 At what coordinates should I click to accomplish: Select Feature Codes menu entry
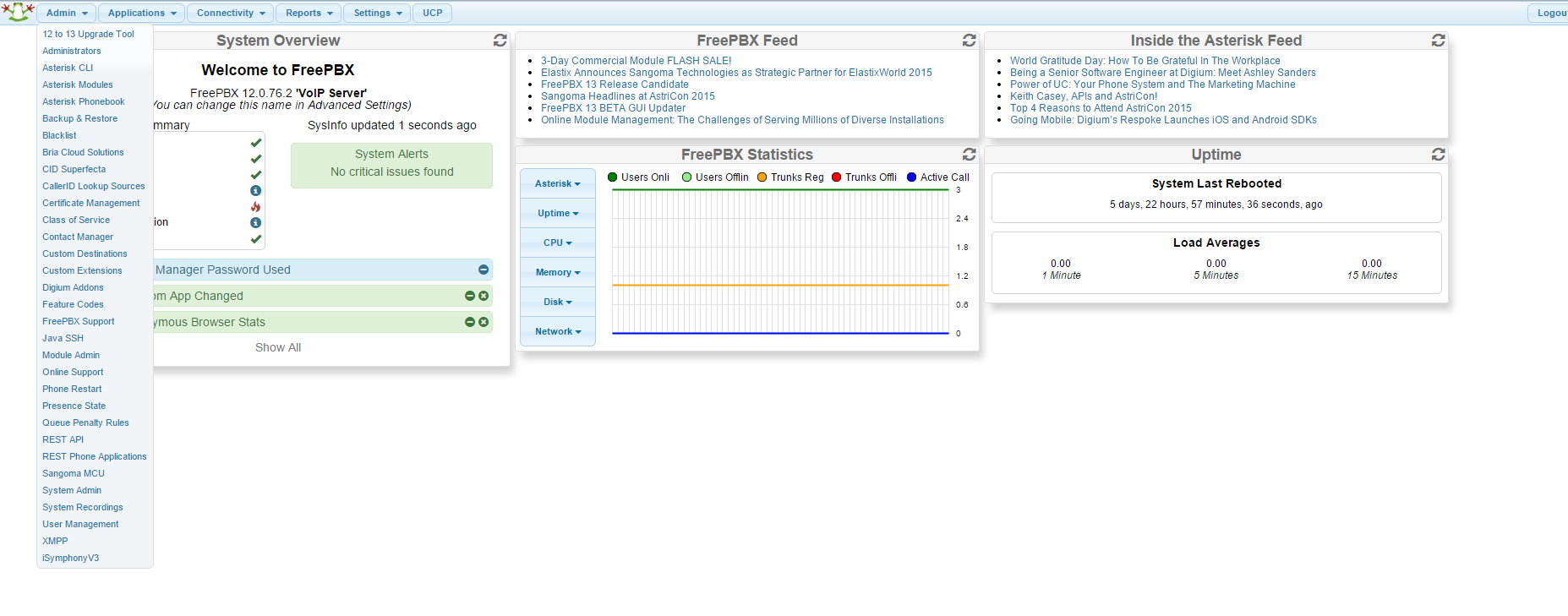click(x=73, y=304)
